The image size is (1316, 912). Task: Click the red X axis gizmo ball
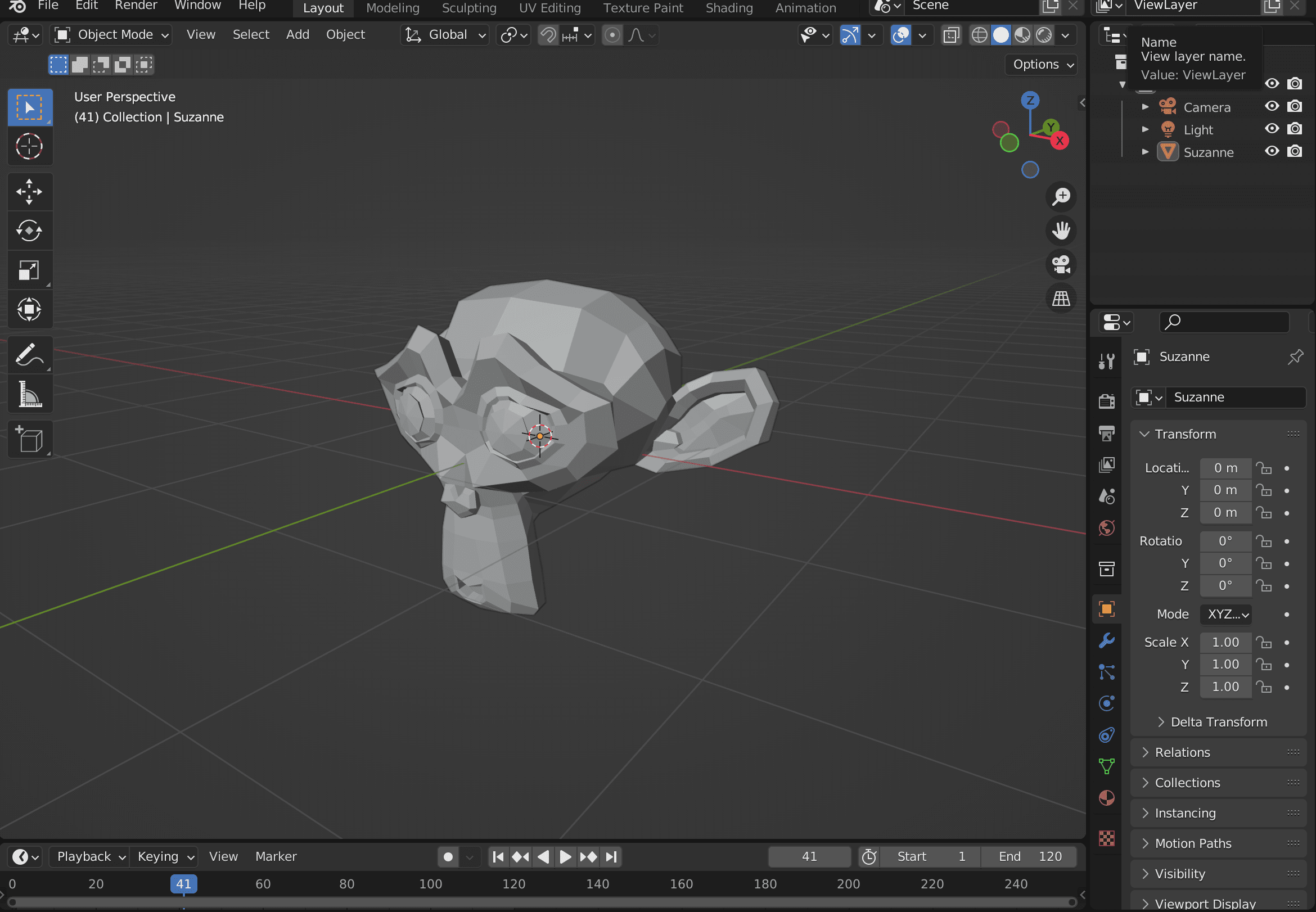point(1060,141)
